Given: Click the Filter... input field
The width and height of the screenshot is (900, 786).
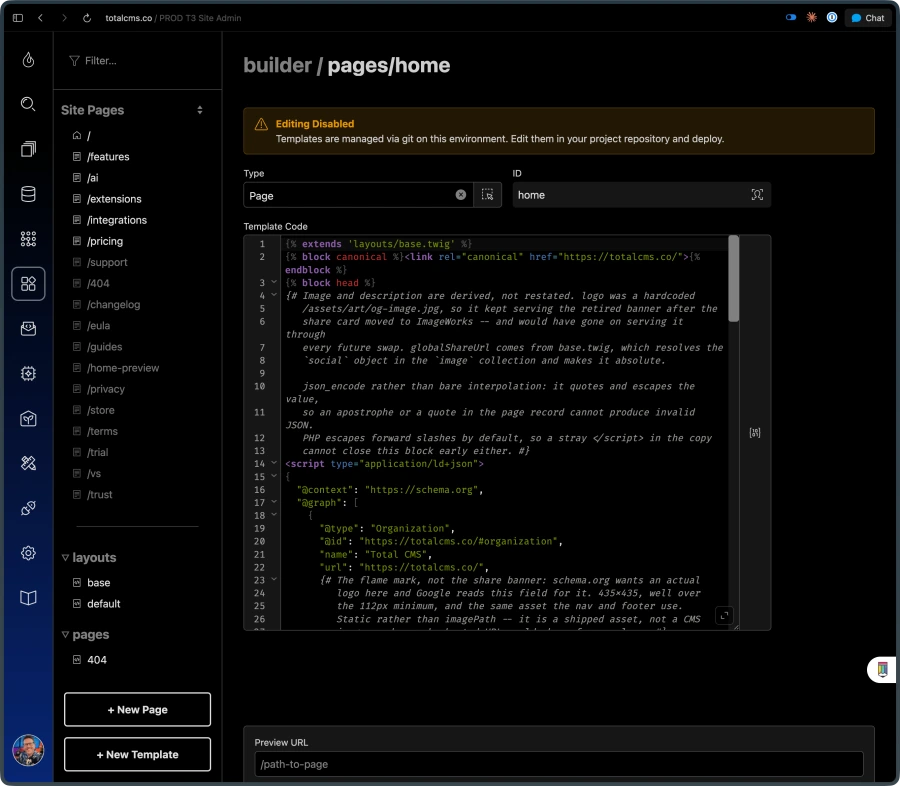Looking at the screenshot, I should [x=138, y=61].
